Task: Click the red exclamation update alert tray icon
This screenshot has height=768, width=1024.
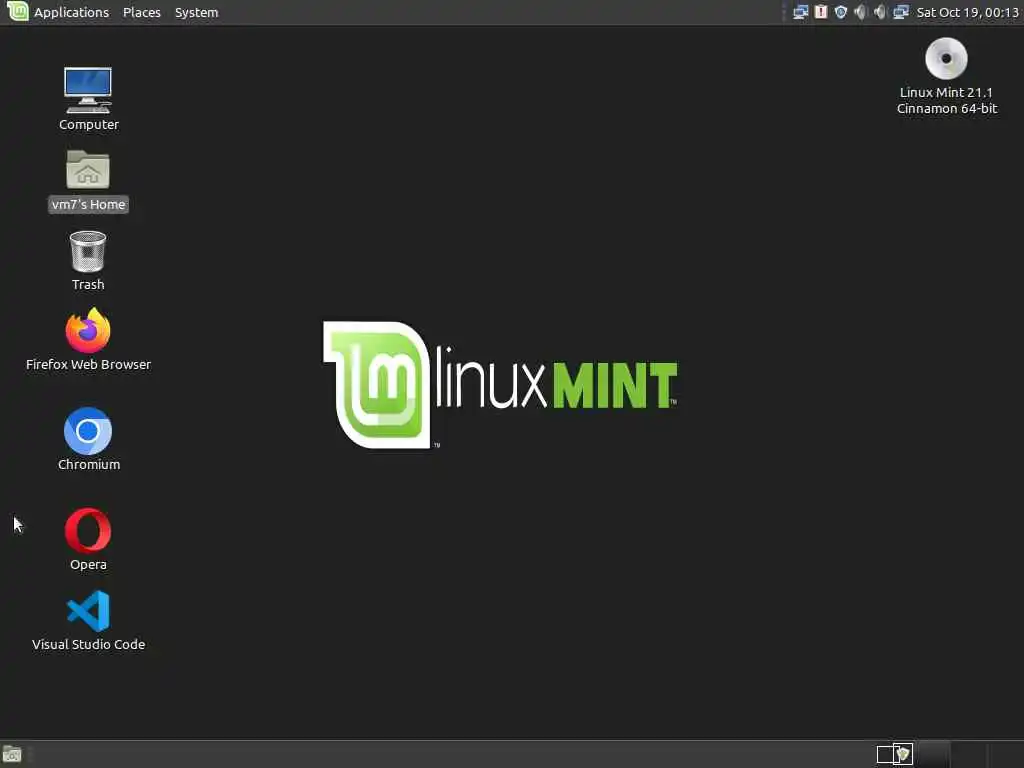Action: [821, 12]
